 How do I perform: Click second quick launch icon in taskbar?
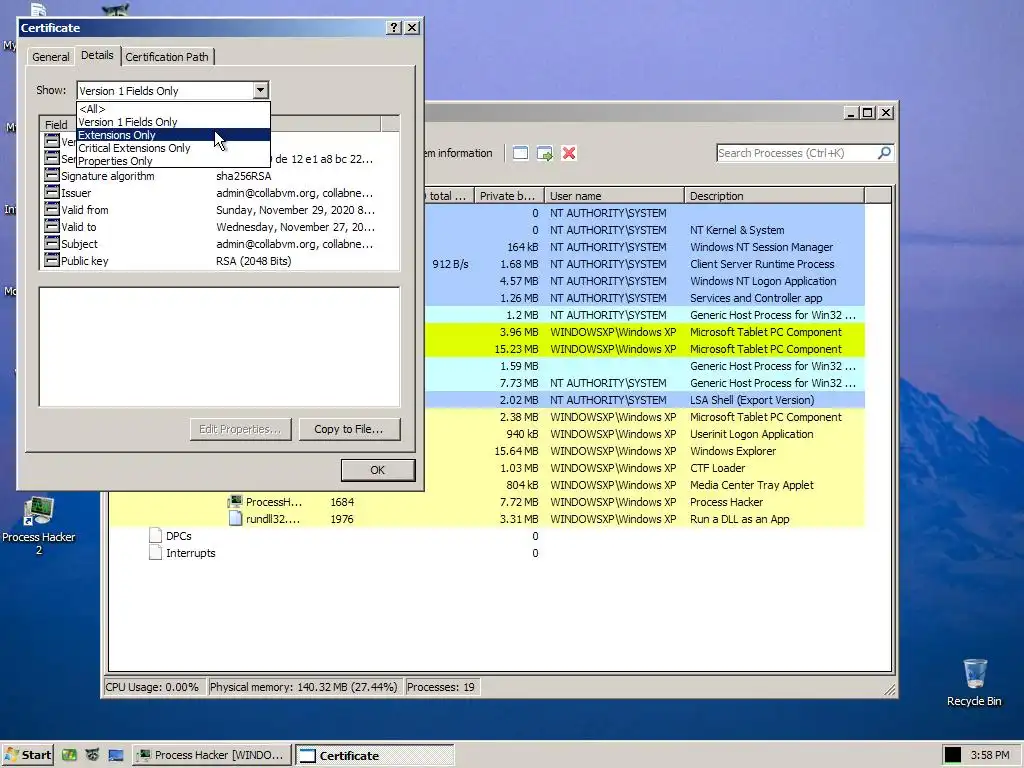92,755
